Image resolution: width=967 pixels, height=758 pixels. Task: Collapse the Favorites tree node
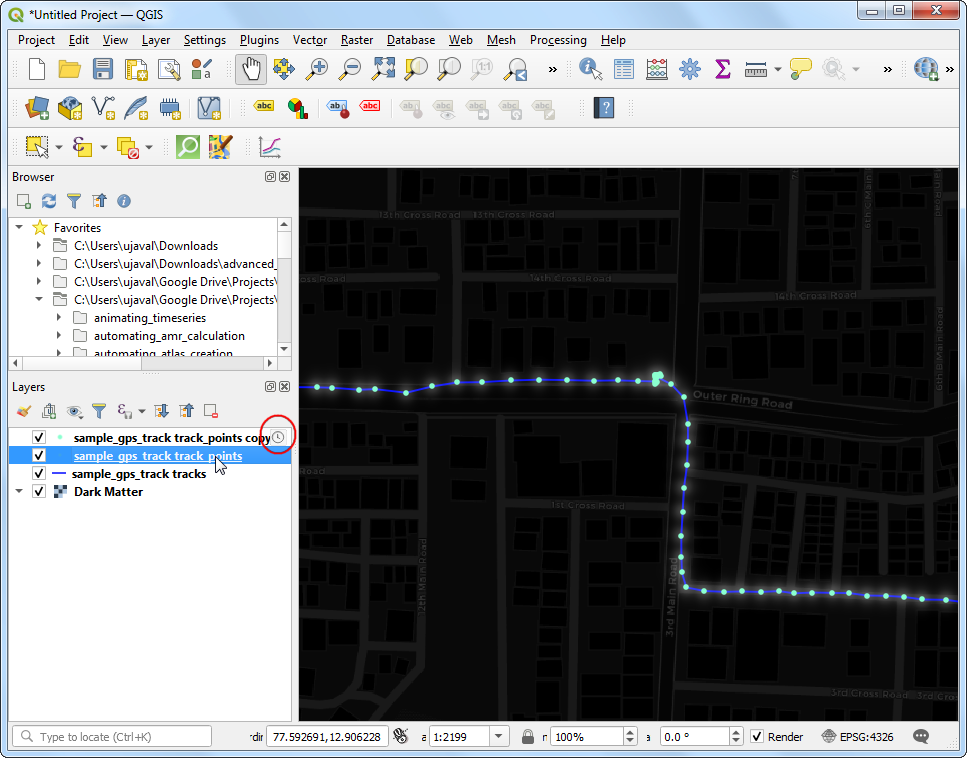(19, 228)
